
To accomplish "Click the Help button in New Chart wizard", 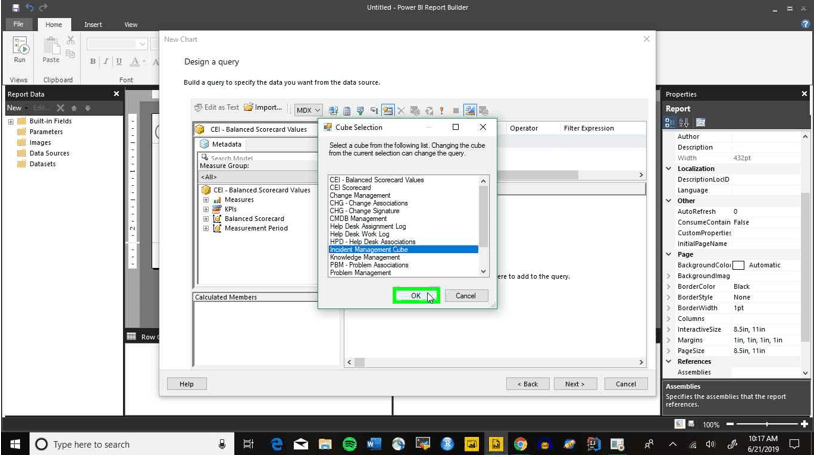I will click(187, 384).
